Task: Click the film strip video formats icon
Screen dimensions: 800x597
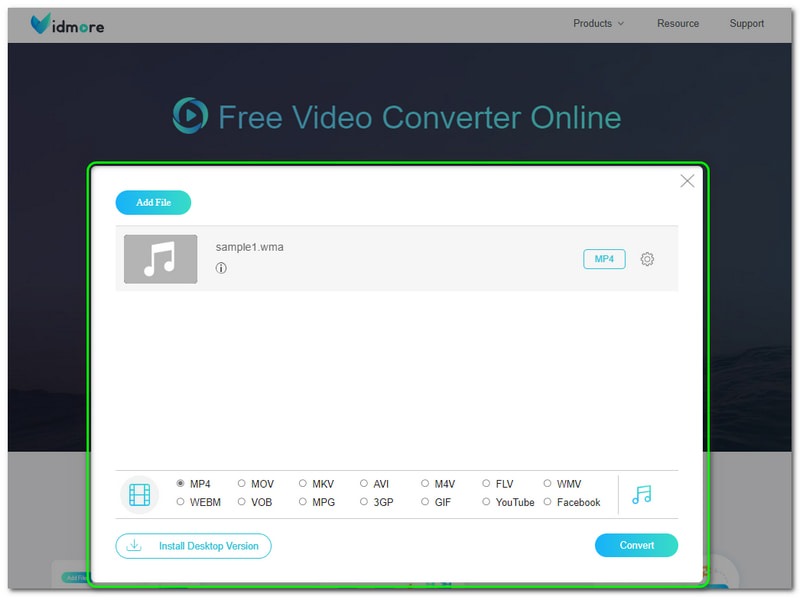Action: [139, 493]
